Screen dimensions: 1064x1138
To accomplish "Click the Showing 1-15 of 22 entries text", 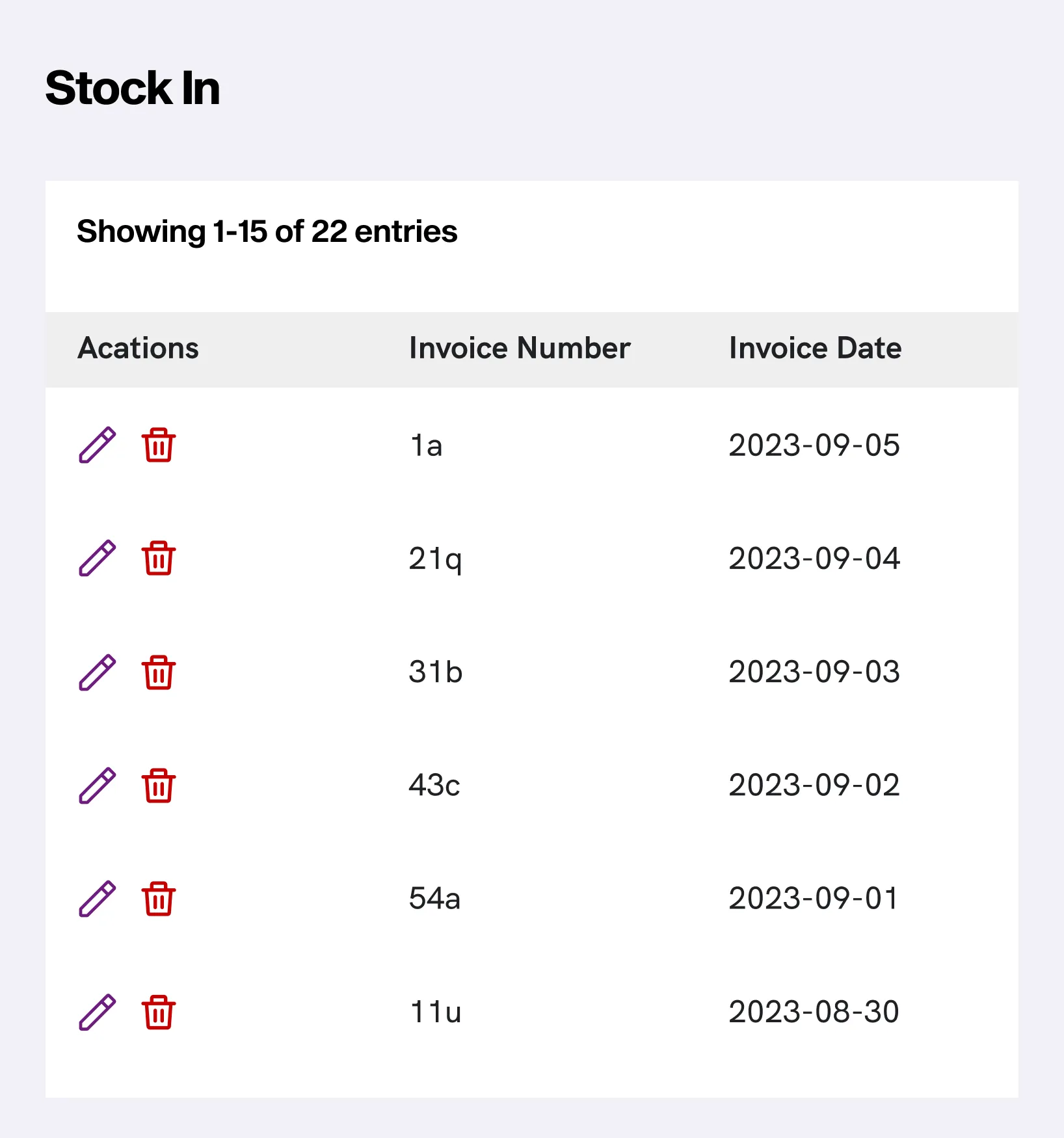I will coord(267,232).
